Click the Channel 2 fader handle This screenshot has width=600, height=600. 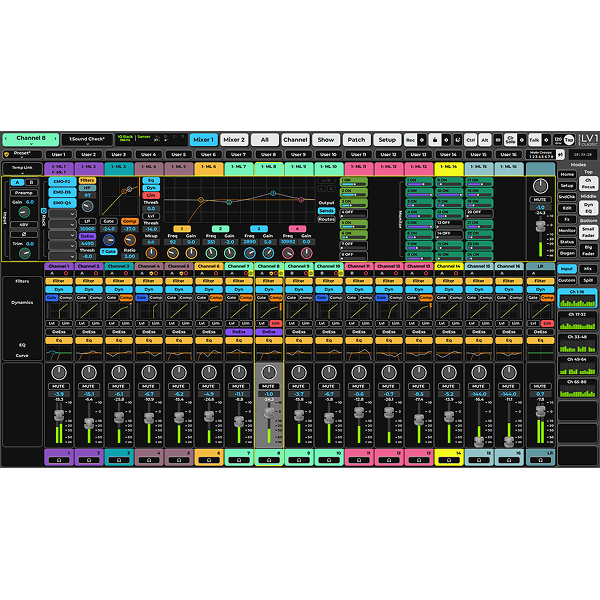point(89,423)
